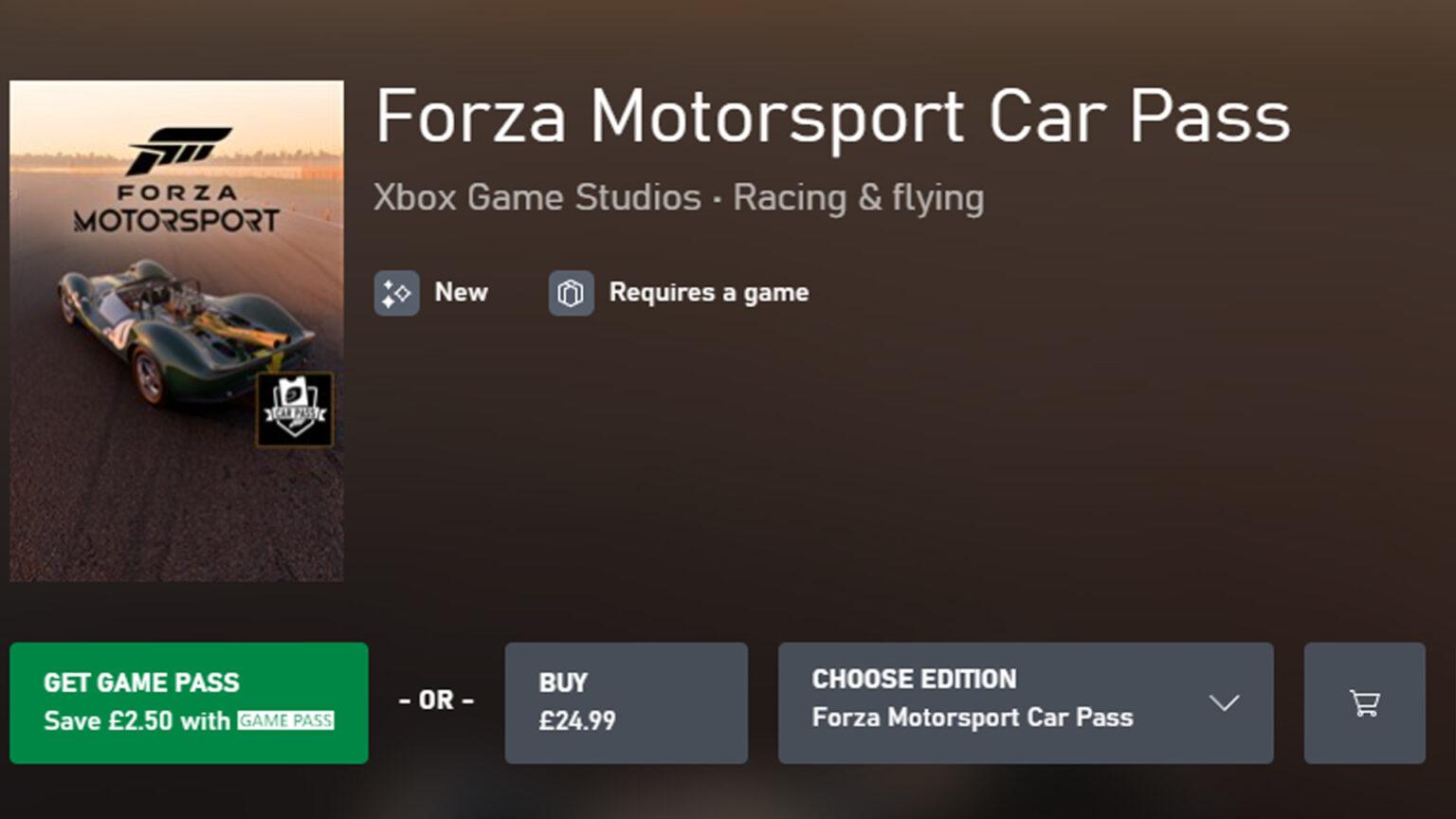1456x819 pixels.
Task: Open edition options showing Forza Motorsport Car Pass
Action: [x=972, y=718]
